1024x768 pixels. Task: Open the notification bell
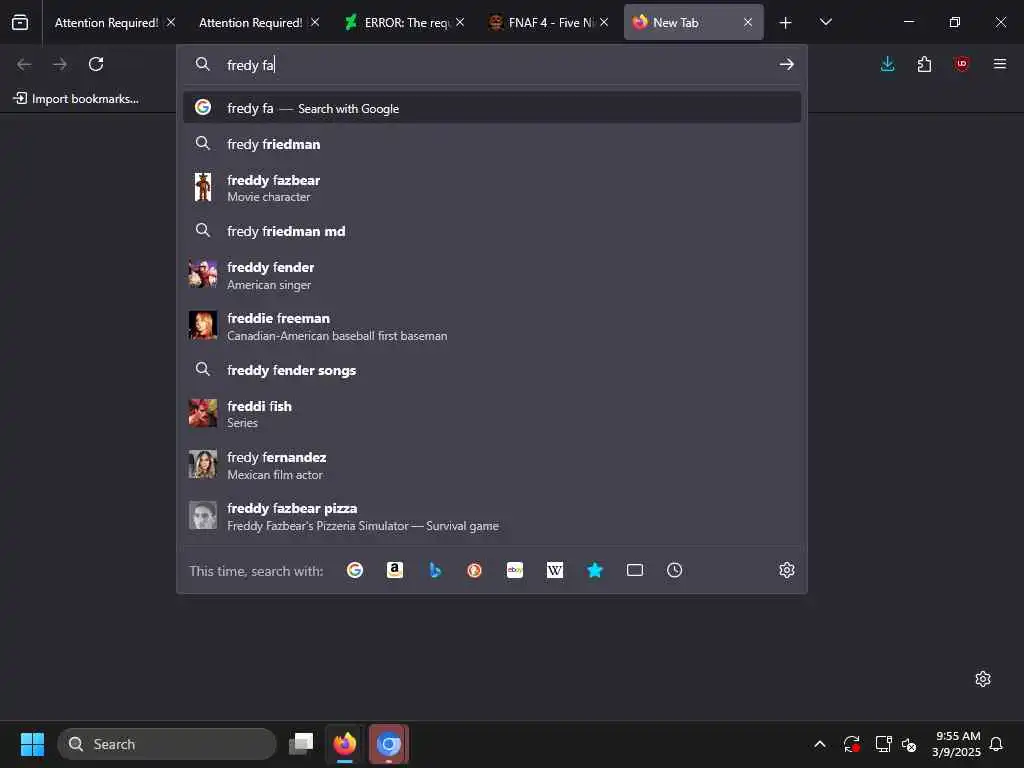point(996,744)
